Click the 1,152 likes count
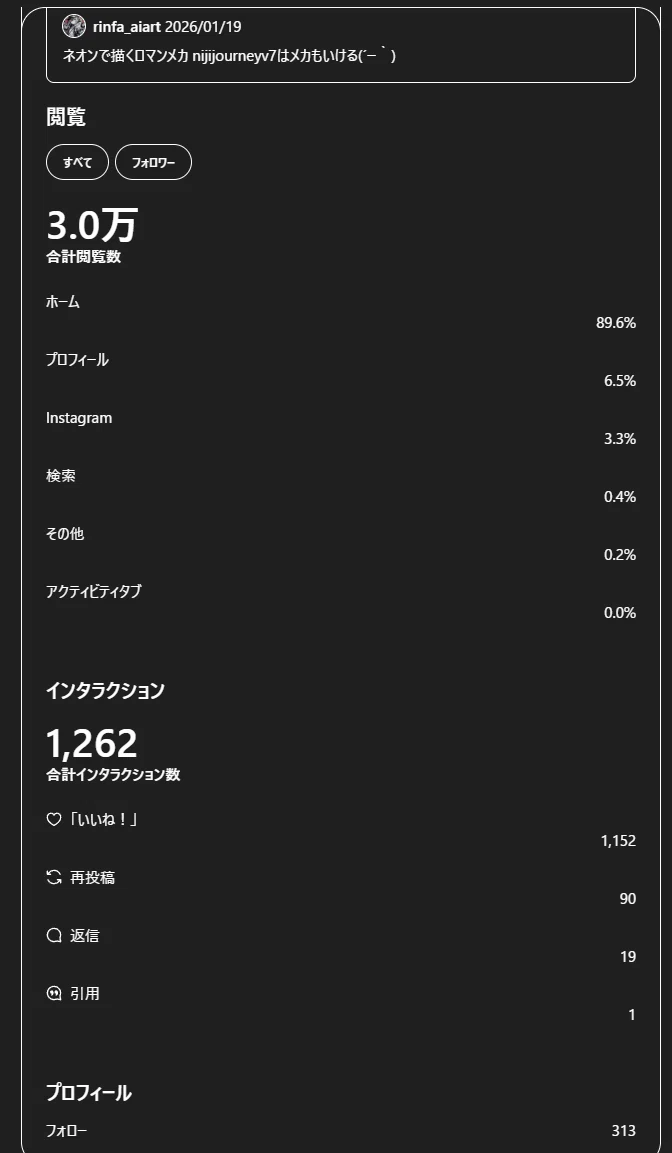This screenshot has width=672, height=1153. [x=618, y=841]
